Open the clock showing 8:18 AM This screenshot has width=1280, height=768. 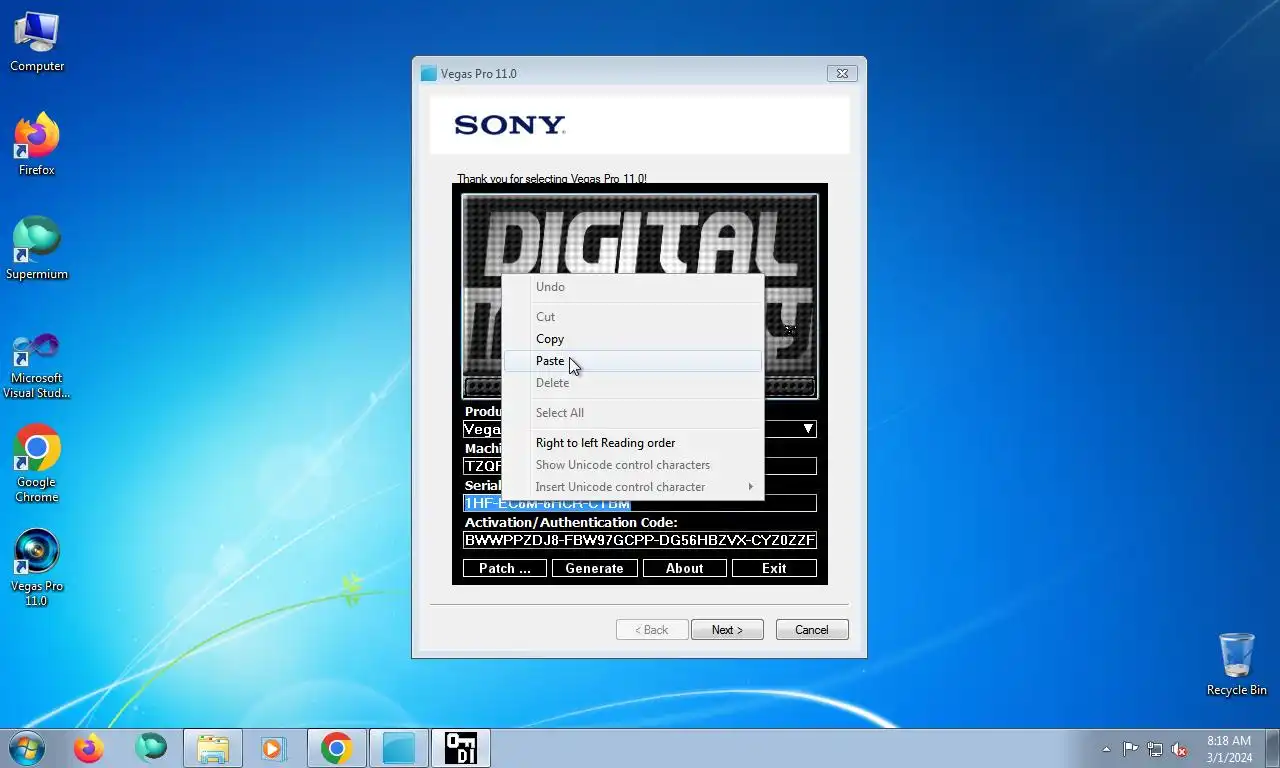[x=1229, y=749]
